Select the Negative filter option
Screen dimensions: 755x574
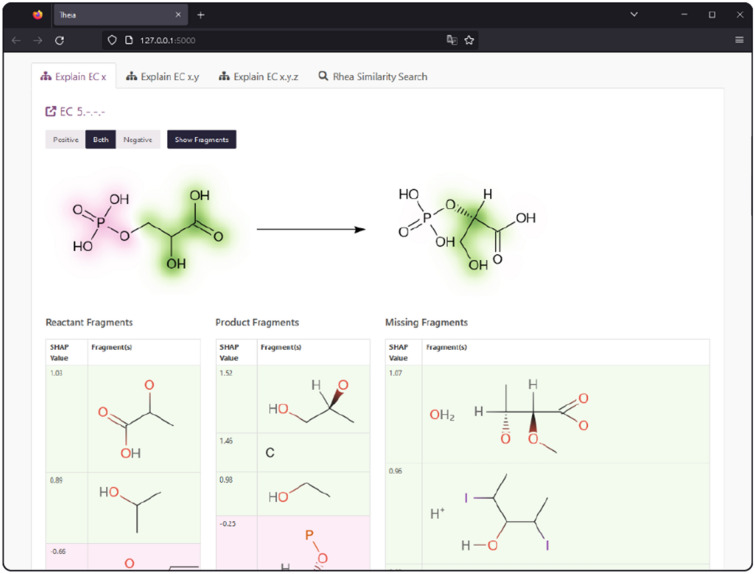pos(138,140)
